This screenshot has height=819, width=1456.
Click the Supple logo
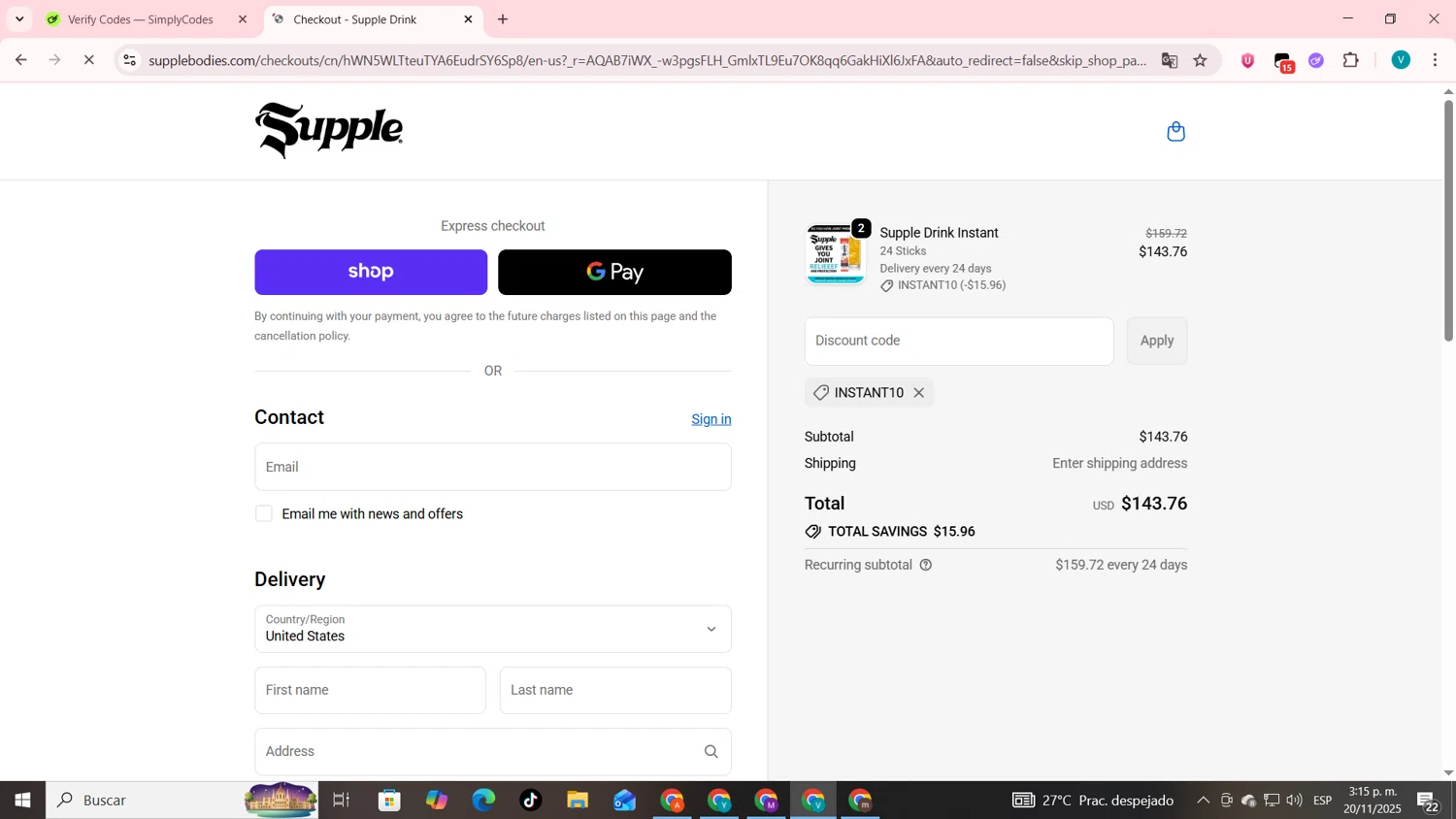point(329,130)
